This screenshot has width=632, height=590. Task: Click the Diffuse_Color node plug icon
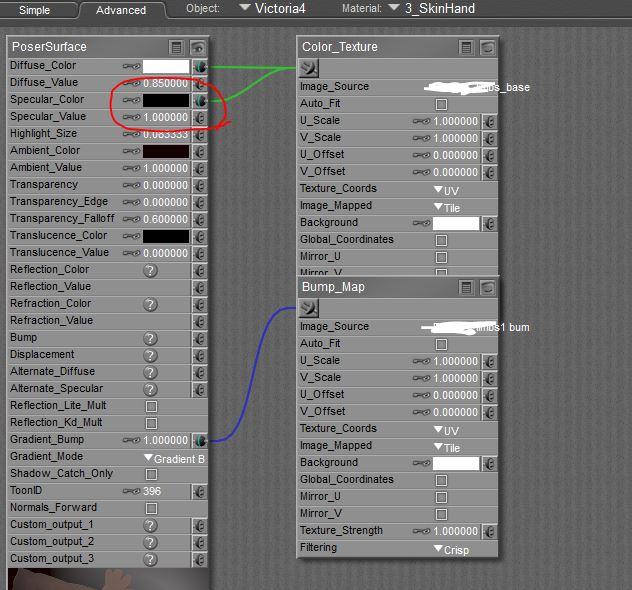(200, 66)
